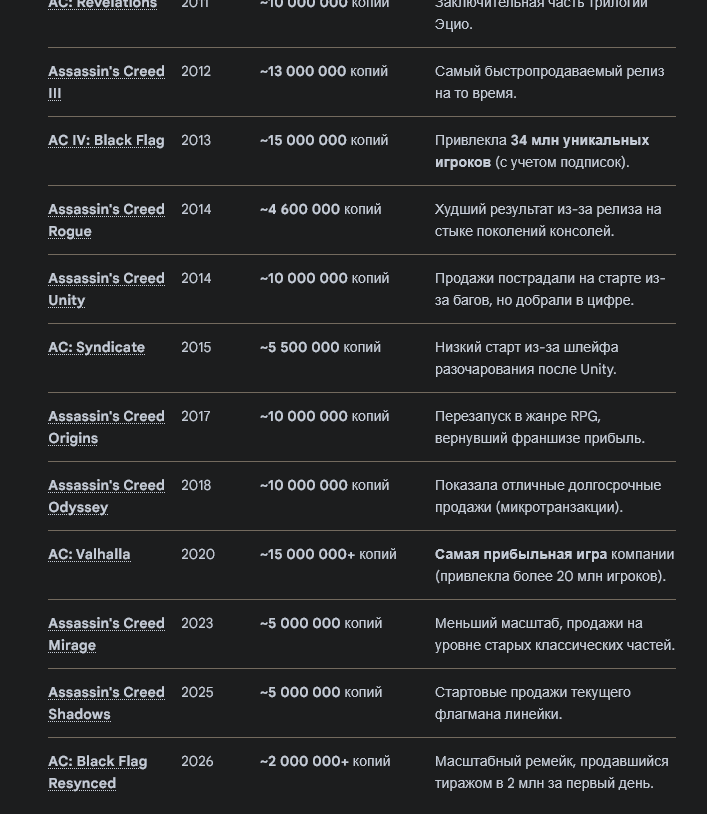
Task: Visit the Assassin's Creed Mirage link
Action: [106, 634]
